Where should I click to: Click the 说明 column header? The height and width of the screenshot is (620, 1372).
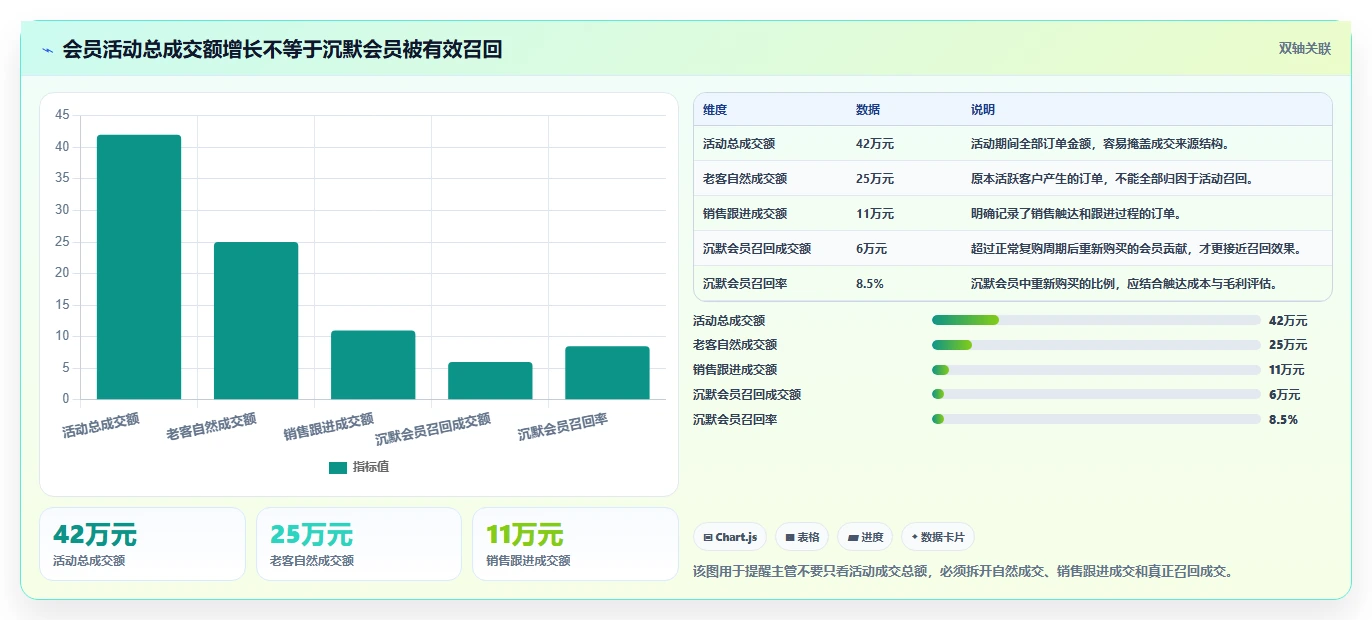point(983,110)
